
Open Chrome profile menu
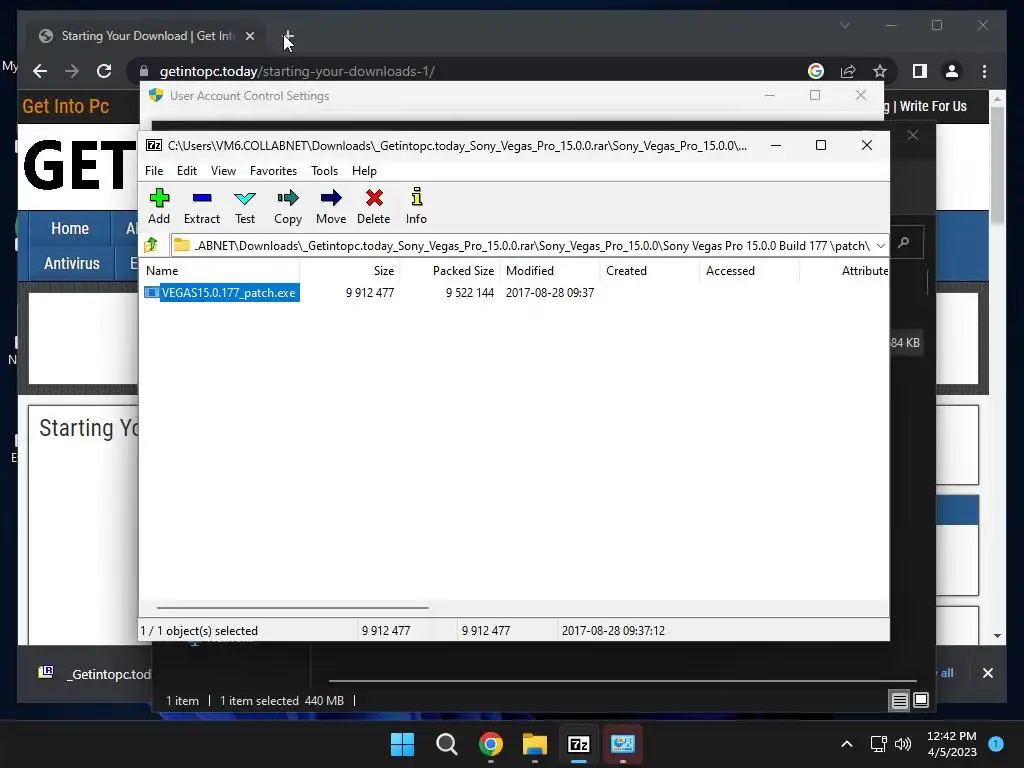[952, 71]
